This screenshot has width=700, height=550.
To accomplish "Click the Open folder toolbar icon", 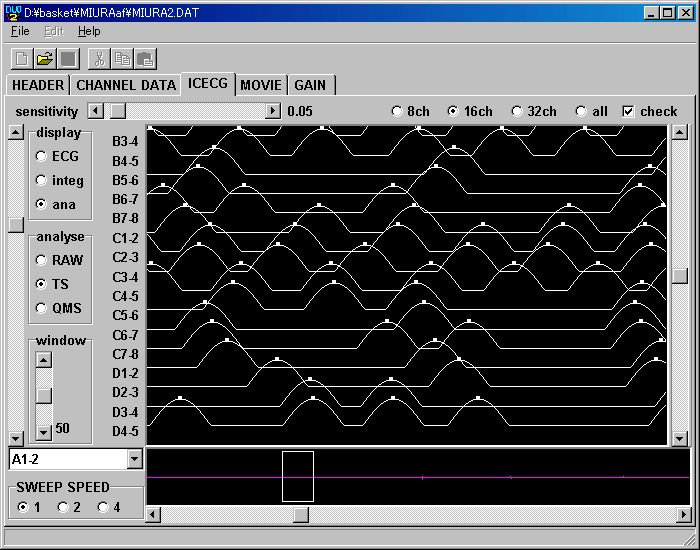I will (x=45, y=59).
